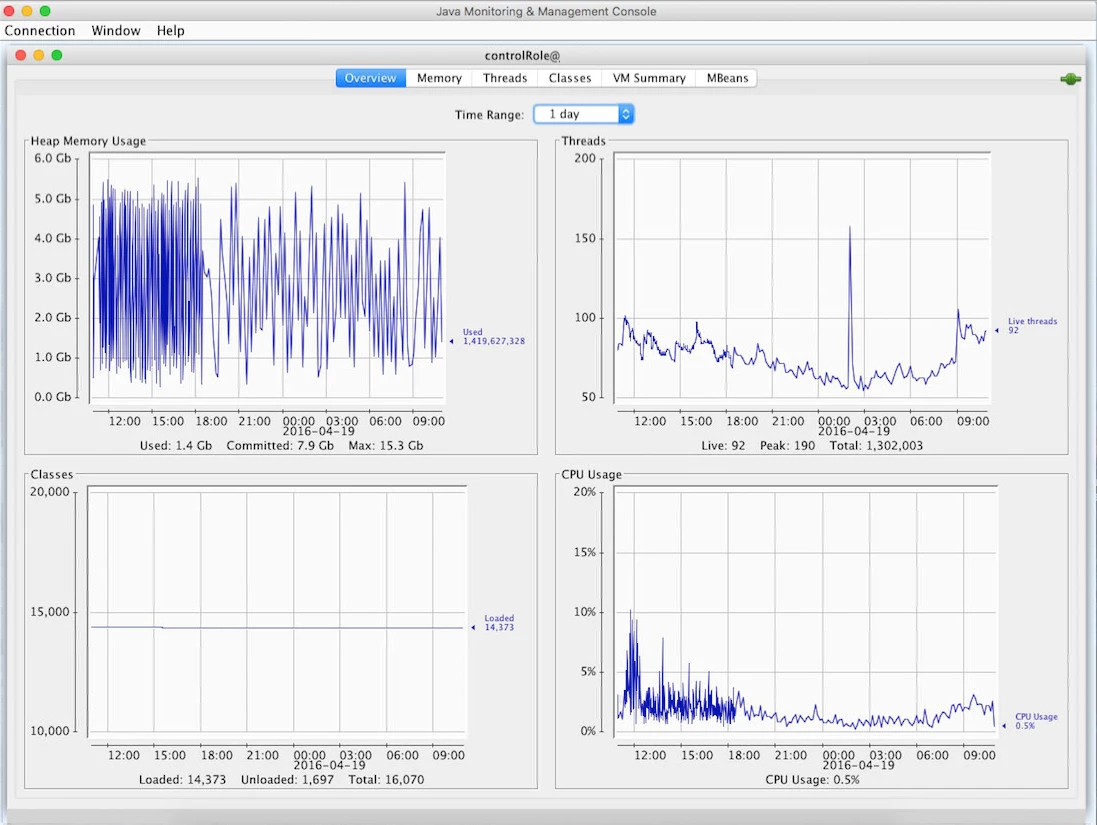Viewport: 1097px width, 825px height.
Task: Click the 'Total: 16,070' classes text
Action: pos(386,780)
